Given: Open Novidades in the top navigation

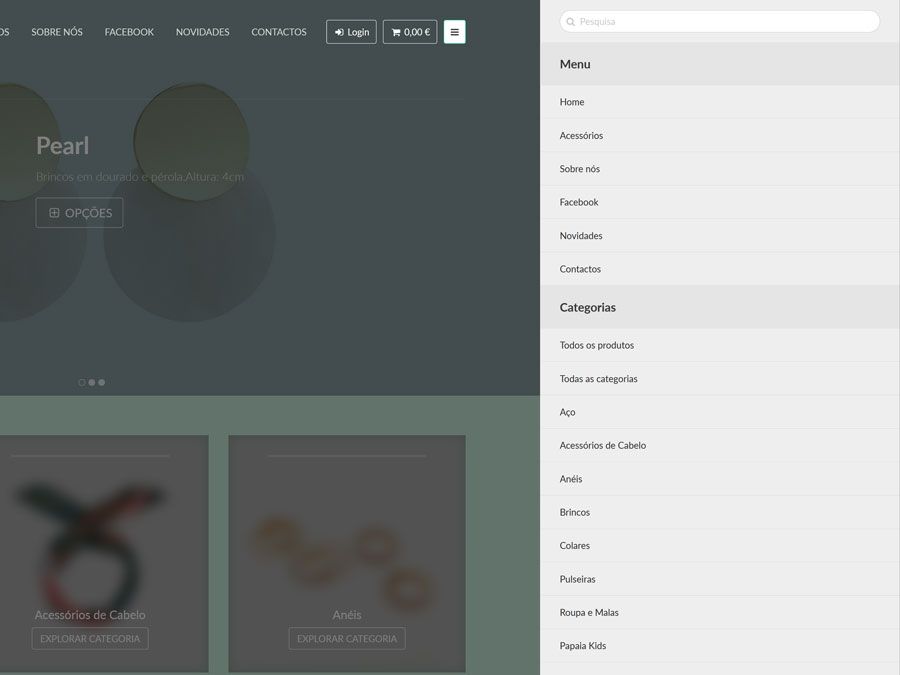Looking at the screenshot, I should pos(202,32).
